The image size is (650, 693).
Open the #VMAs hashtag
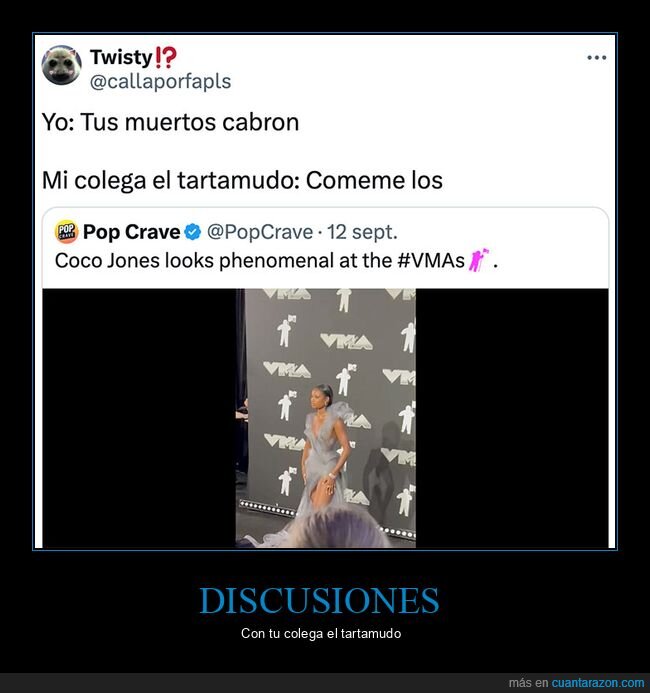click(x=431, y=260)
